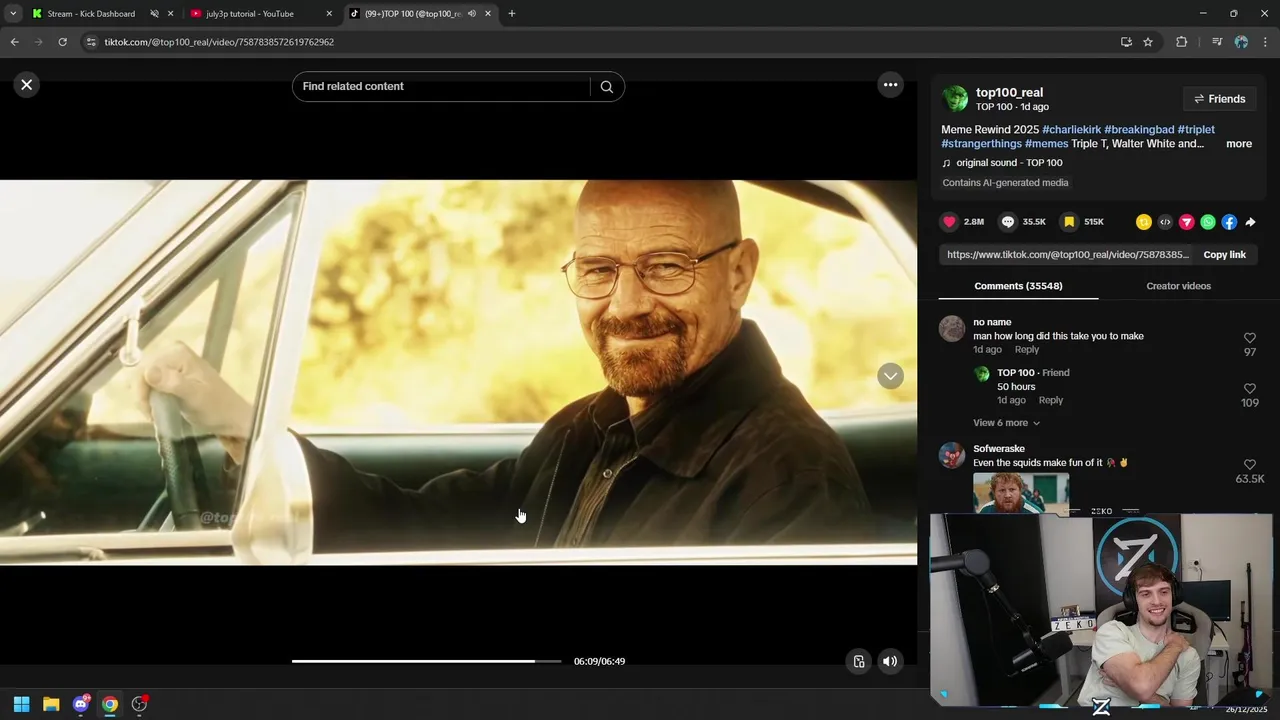Open File Explorer from taskbar

(51, 704)
